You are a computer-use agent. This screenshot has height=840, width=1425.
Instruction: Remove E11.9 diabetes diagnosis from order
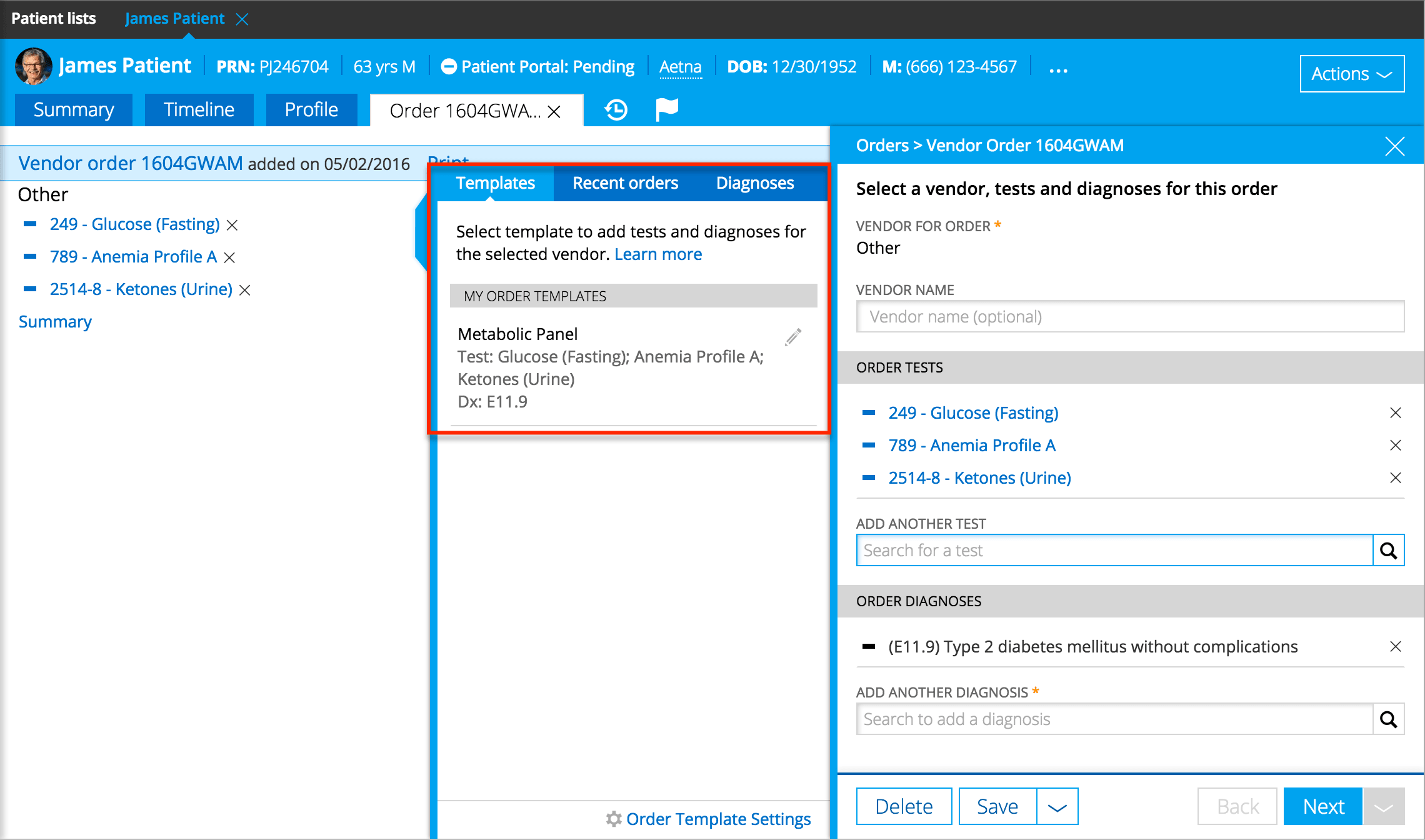tap(1395, 647)
